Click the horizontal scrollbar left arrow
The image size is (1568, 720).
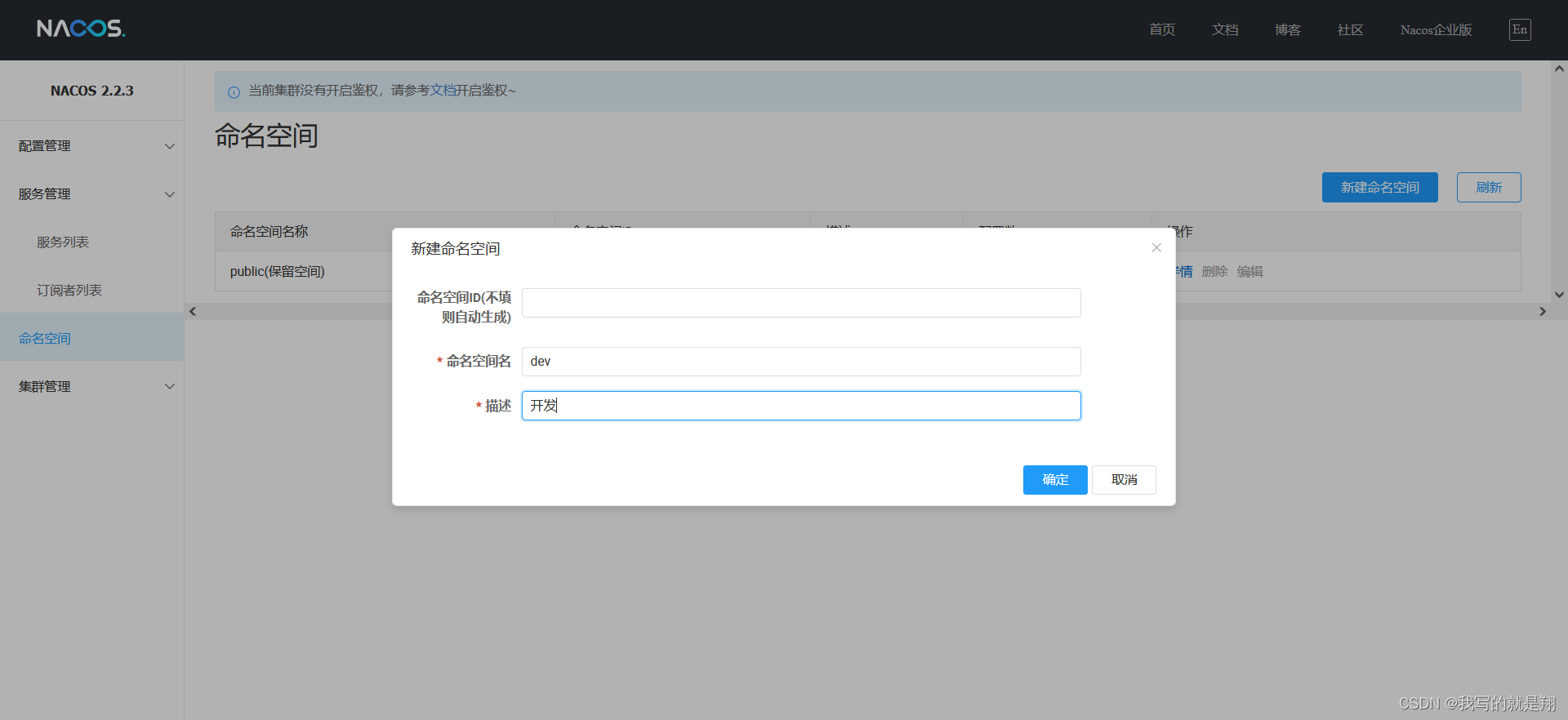click(193, 311)
